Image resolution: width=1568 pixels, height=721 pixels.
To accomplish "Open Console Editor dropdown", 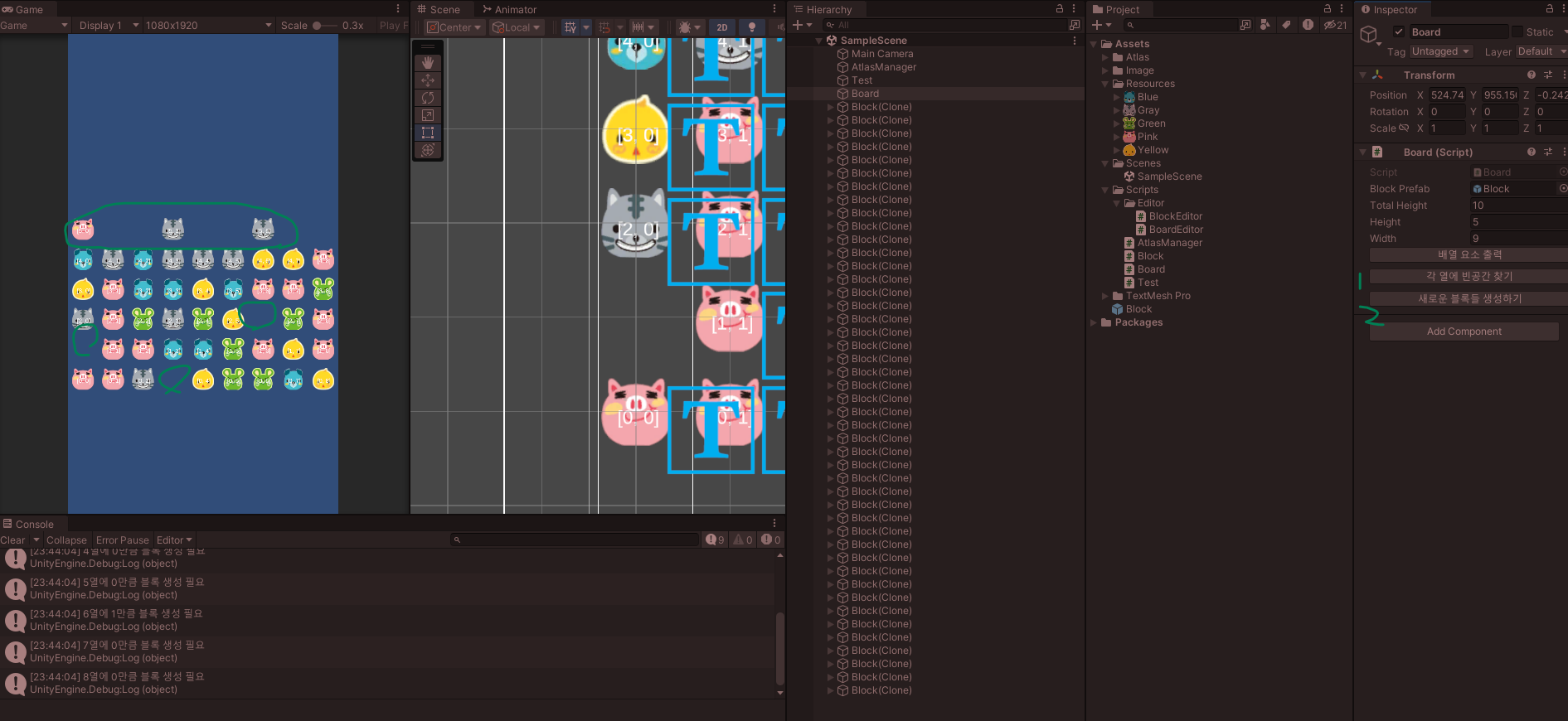I will [174, 540].
